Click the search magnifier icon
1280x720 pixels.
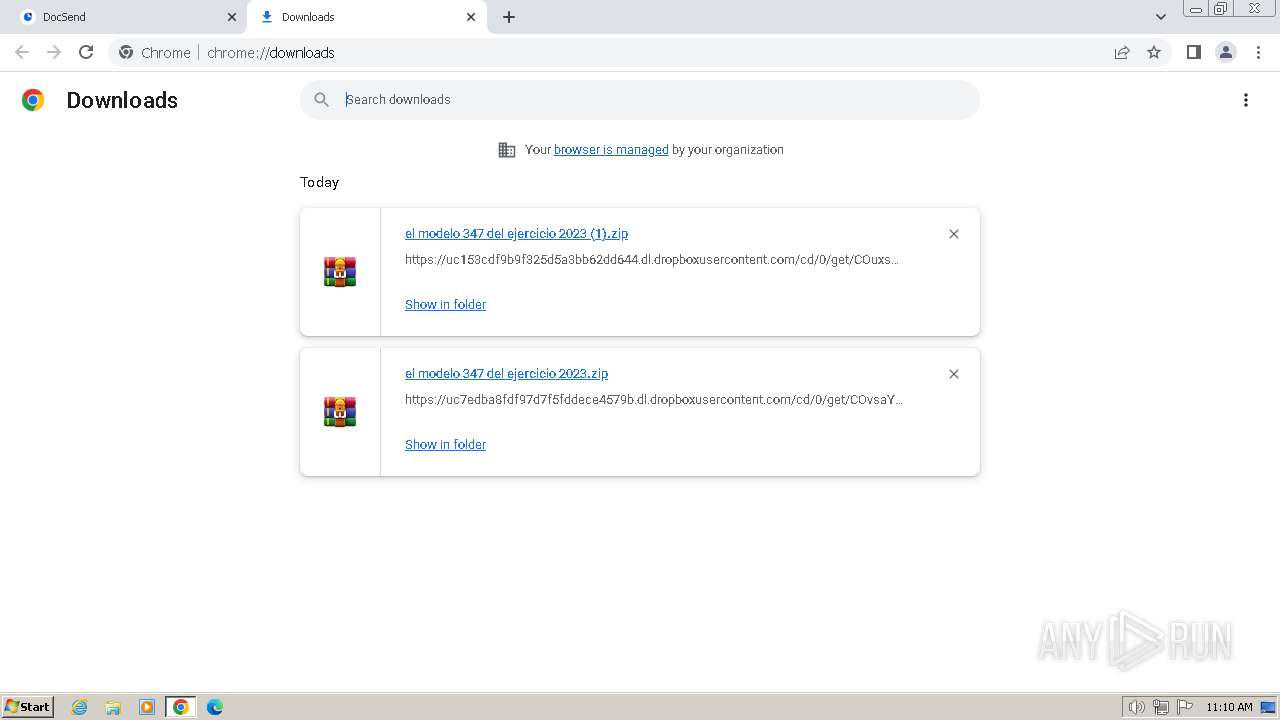pos(321,100)
